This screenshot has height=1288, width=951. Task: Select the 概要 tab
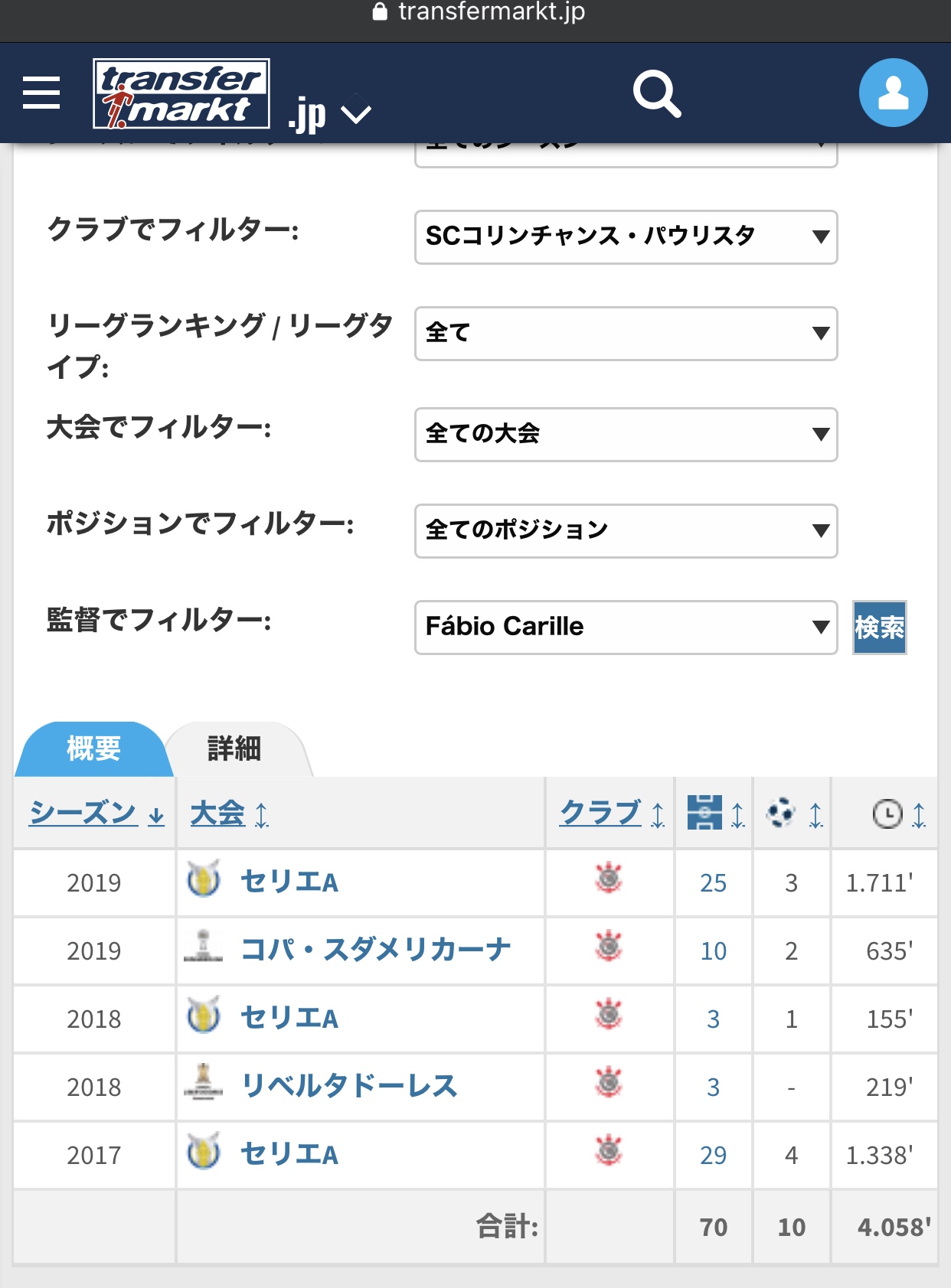tap(93, 748)
